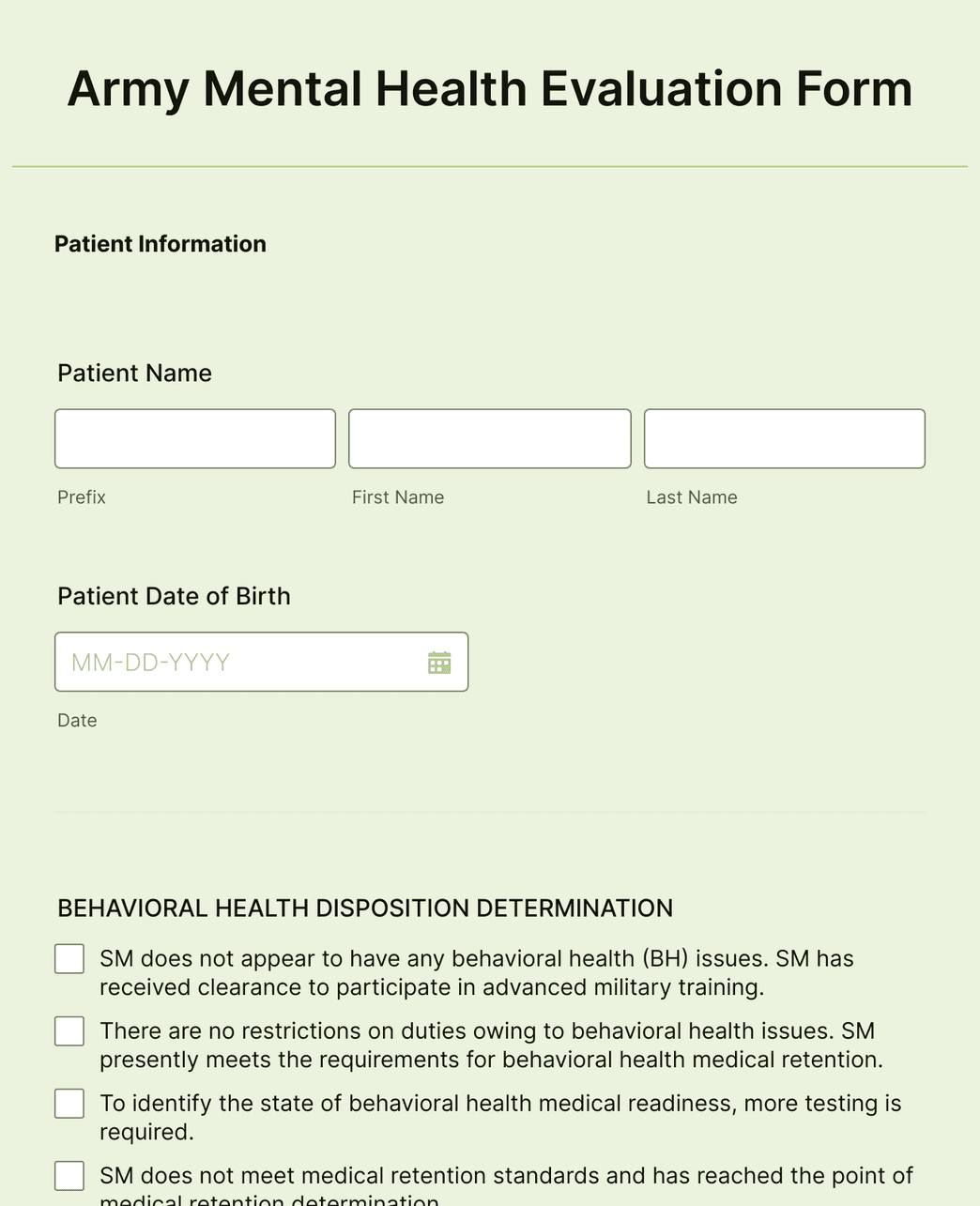
Task: Check the medical retention standards not met option
Action: (69, 1175)
